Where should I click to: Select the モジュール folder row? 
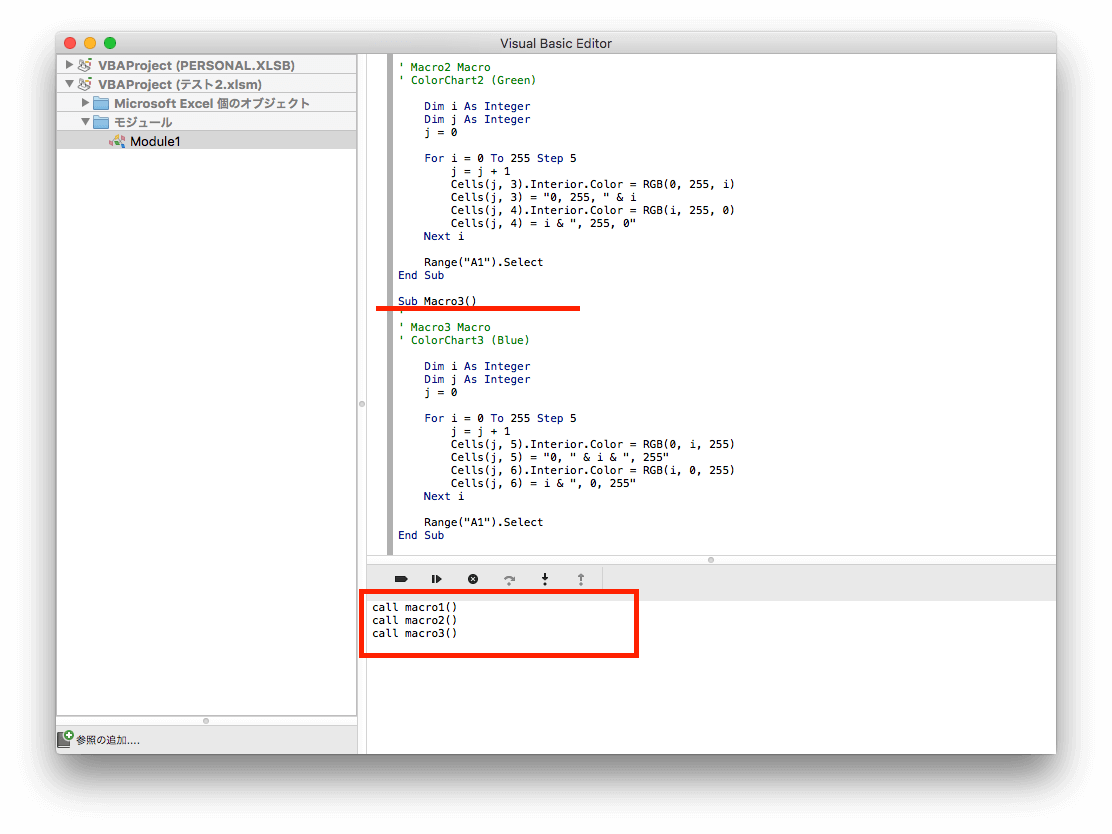pyautogui.click(x=206, y=122)
